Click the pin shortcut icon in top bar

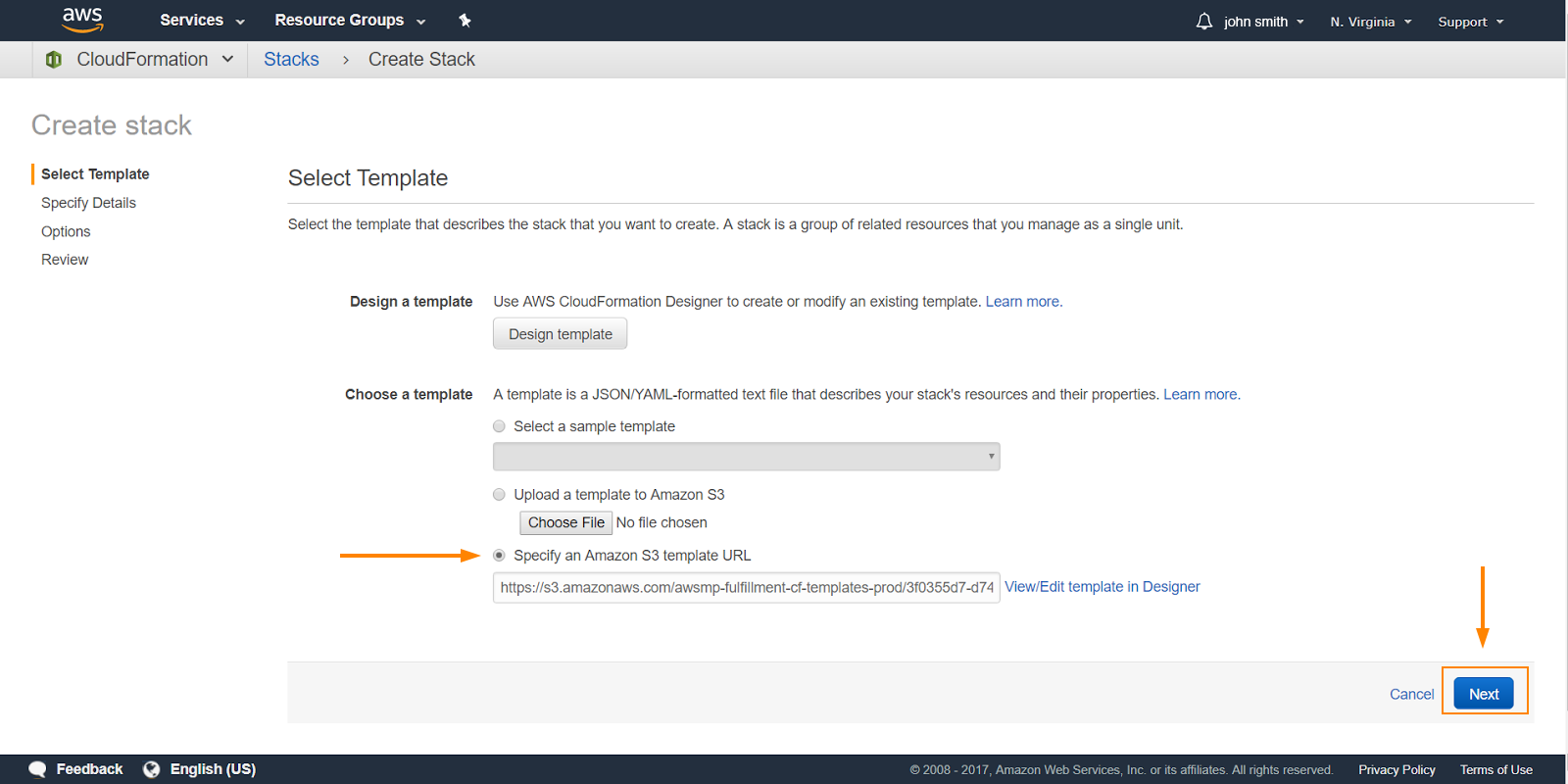click(x=465, y=21)
